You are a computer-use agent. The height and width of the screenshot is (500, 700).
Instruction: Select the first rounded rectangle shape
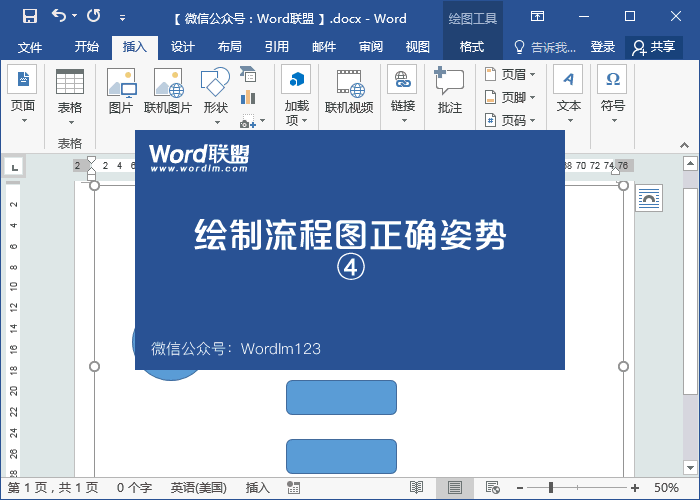pos(341,397)
